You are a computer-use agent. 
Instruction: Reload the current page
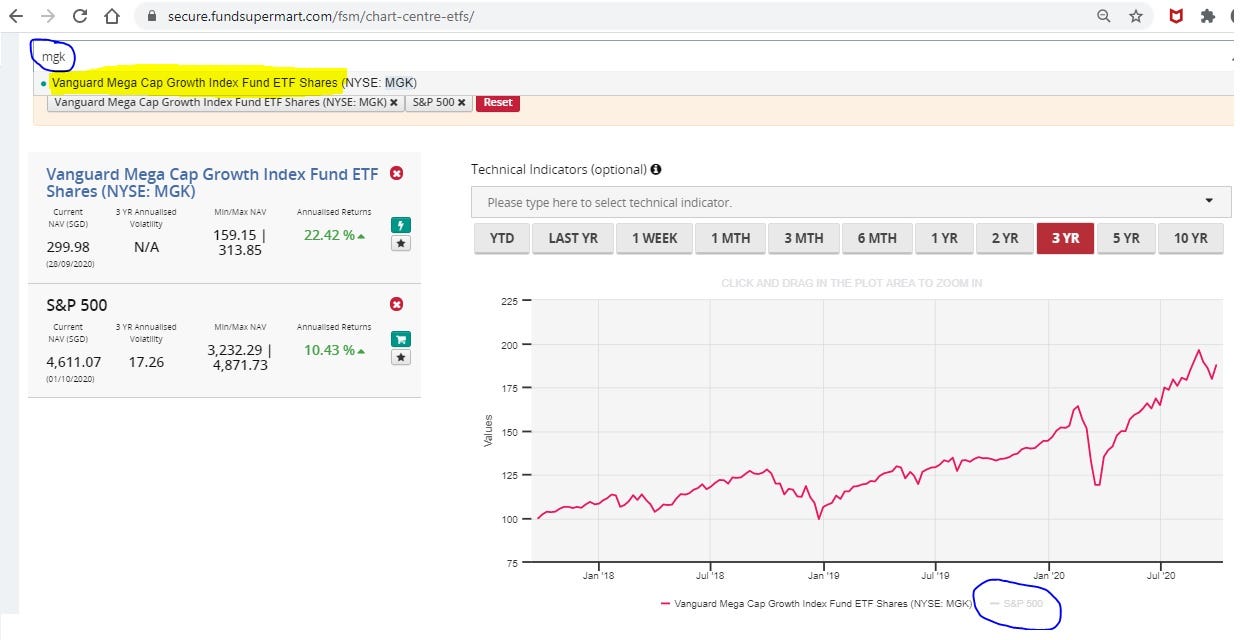click(80, 16)
